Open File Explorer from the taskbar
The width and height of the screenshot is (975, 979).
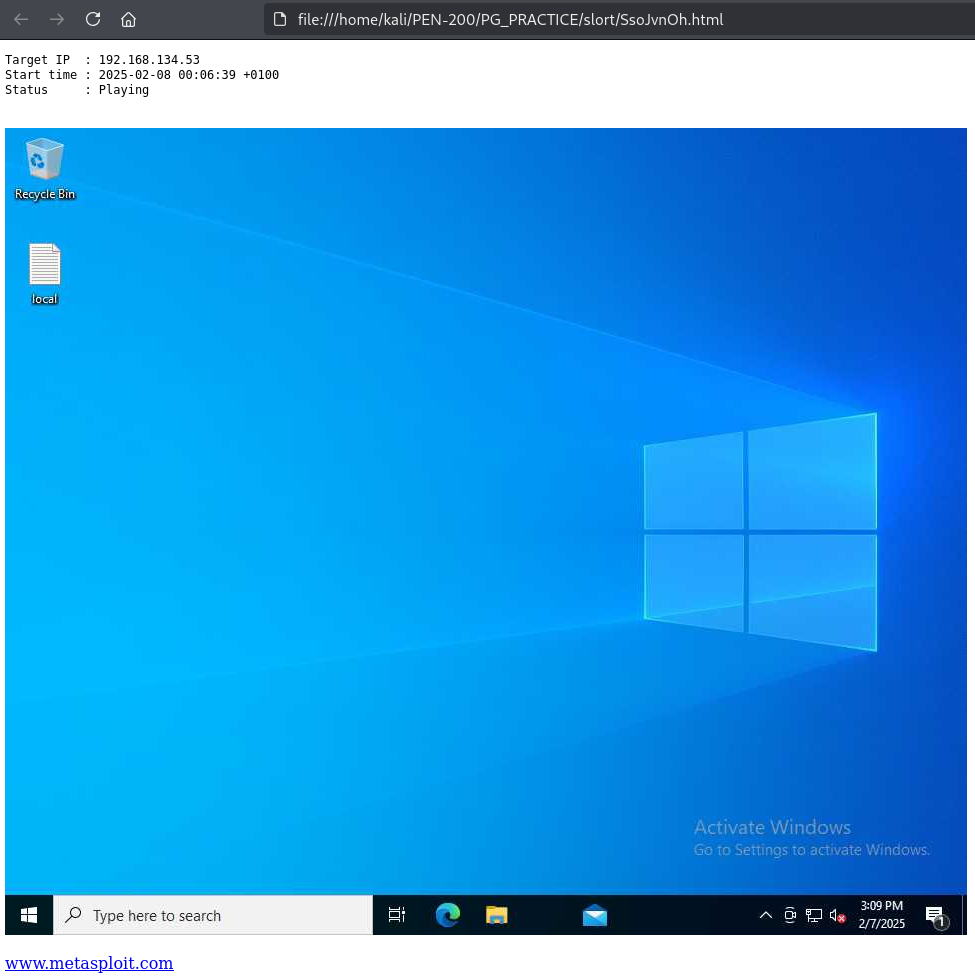497,915
